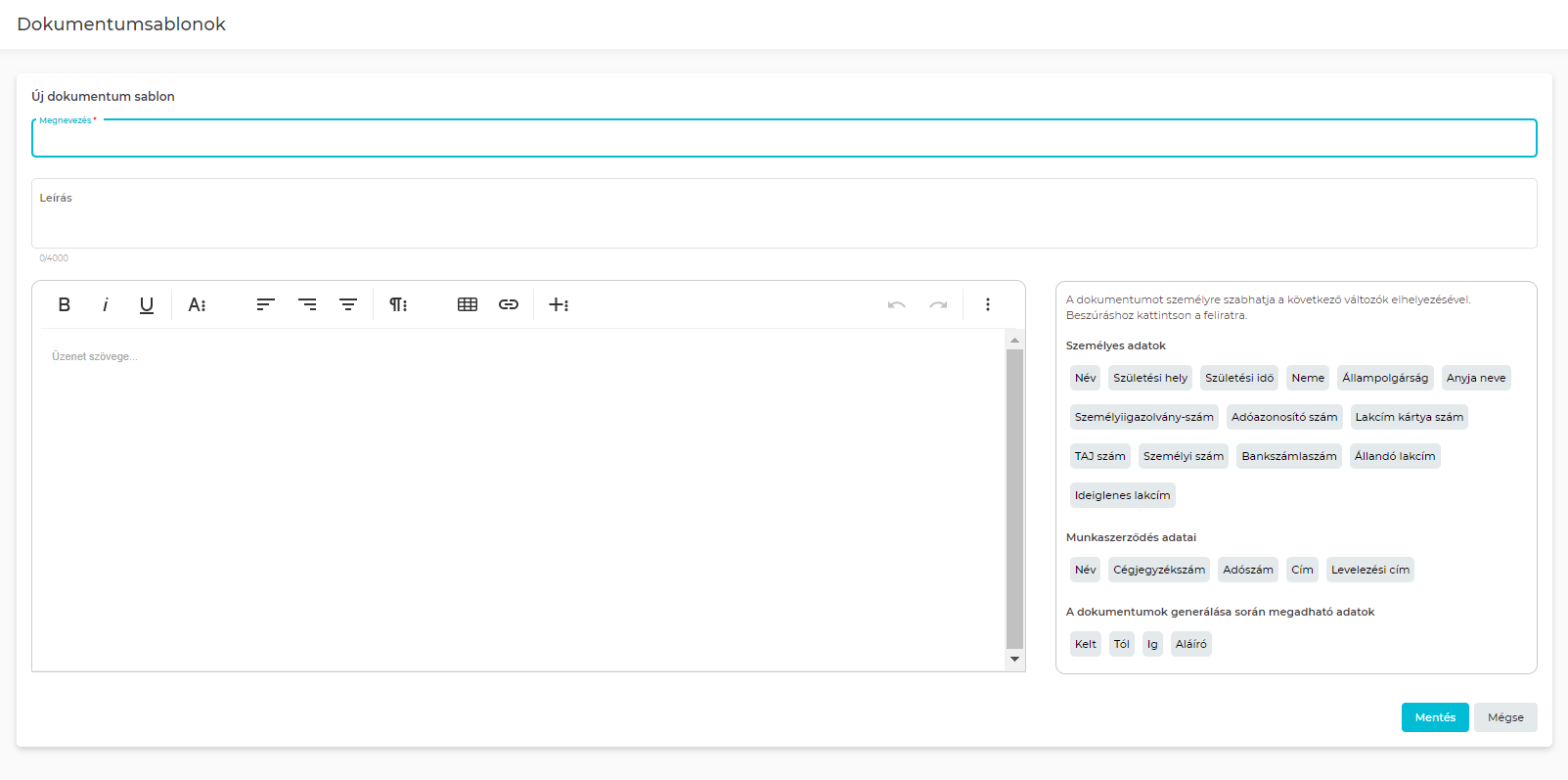
Task: Toggle bold formatting in editor toolbar
Action: (x=65, y=304)
